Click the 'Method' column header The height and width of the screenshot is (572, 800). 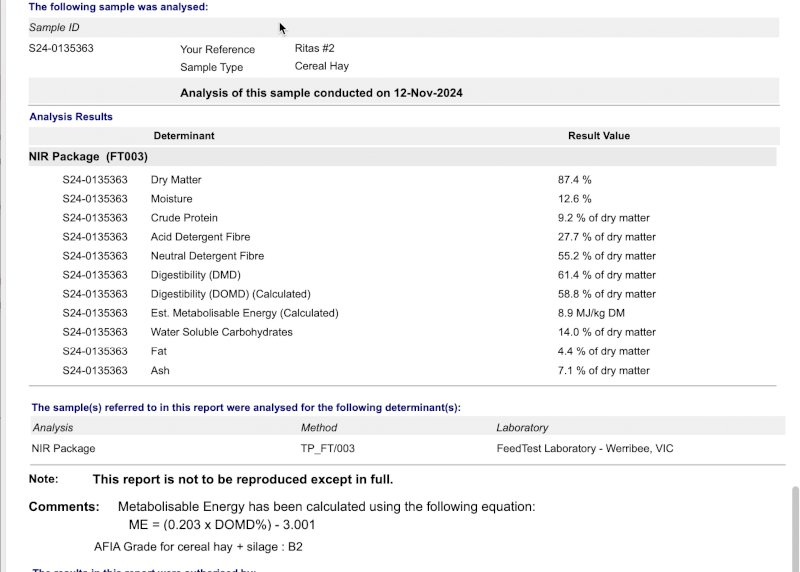[319, 428]
